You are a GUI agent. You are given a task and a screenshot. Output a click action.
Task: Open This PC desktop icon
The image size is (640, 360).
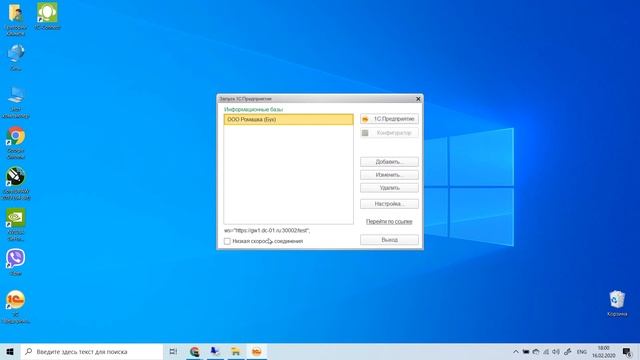coord(16,102)
